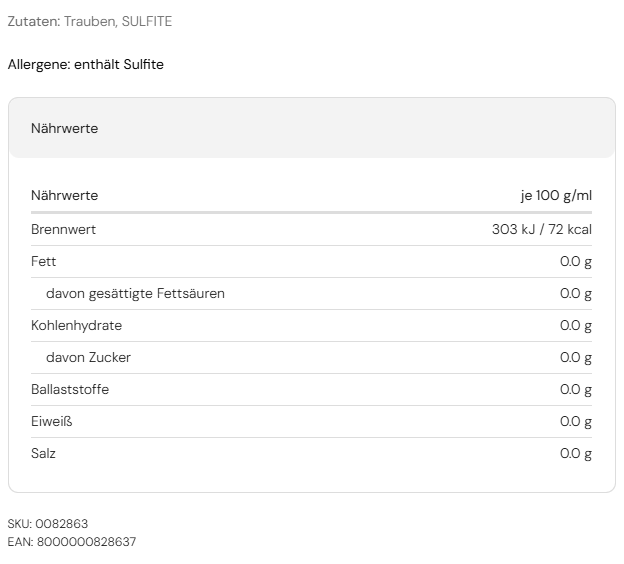Click 'davon gesättigte Fettsäuren' row label
The width and height of the screenshot is (624, 564).
point(135,293)
